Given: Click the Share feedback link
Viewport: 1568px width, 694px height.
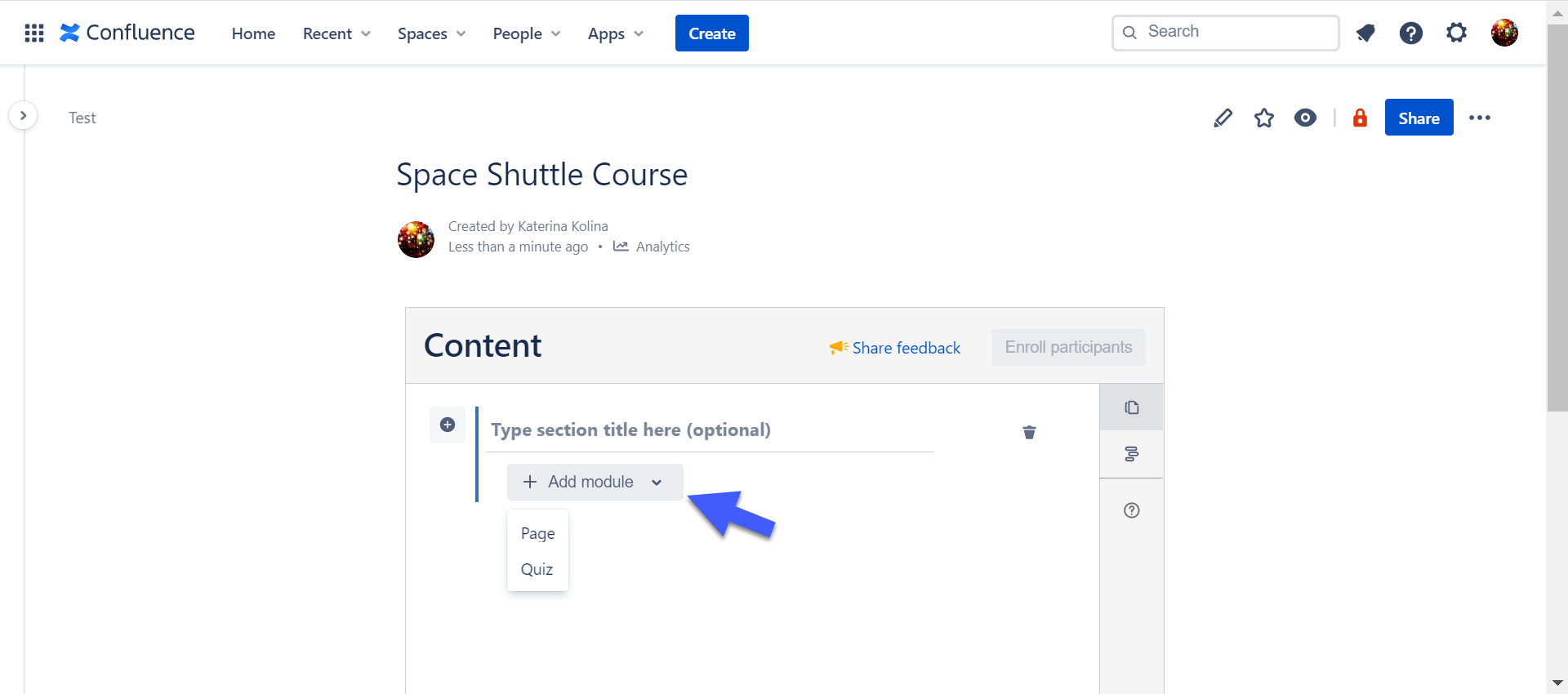Looking at the screenshot, I should click(906, 348).
